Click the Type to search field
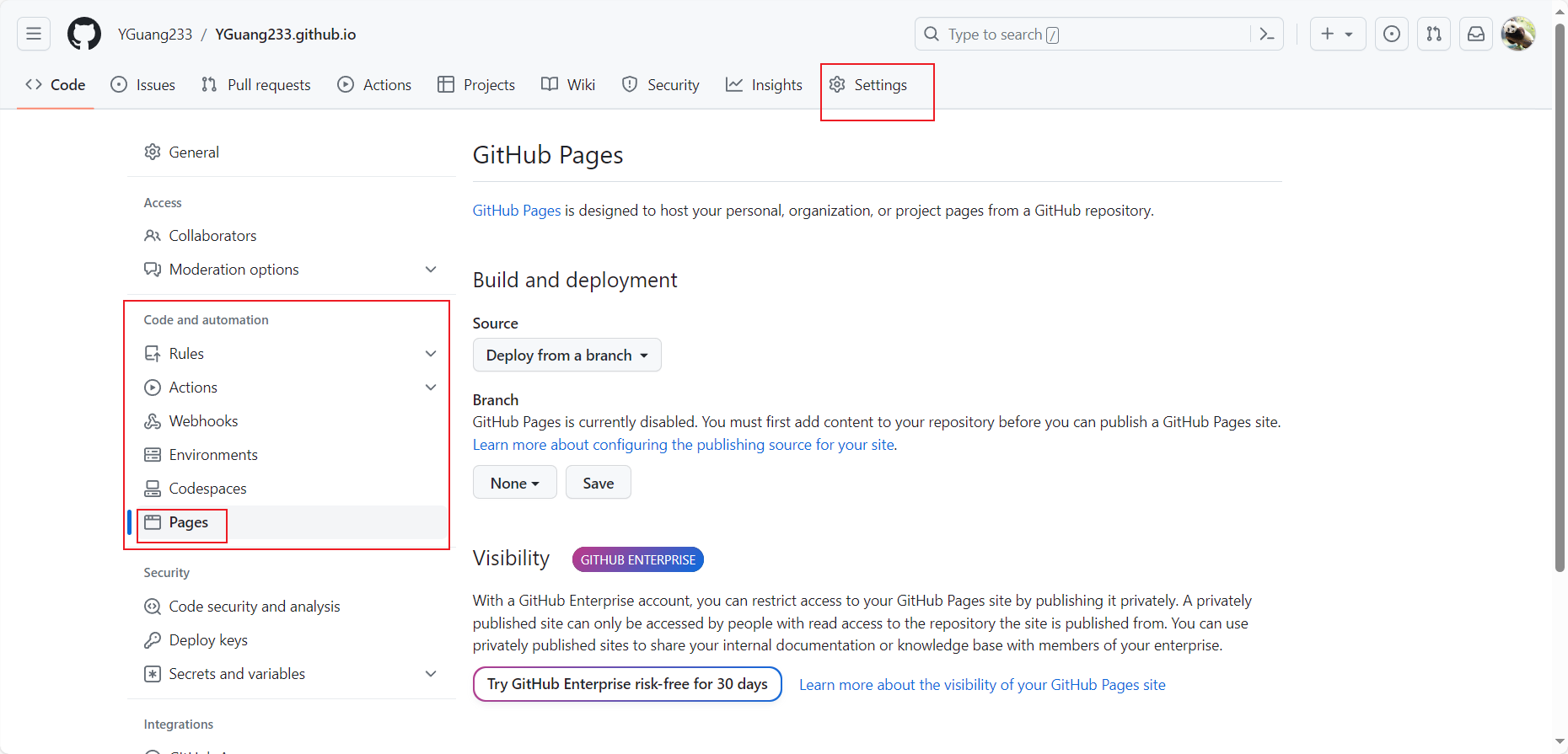 (x=1087, y=34)
